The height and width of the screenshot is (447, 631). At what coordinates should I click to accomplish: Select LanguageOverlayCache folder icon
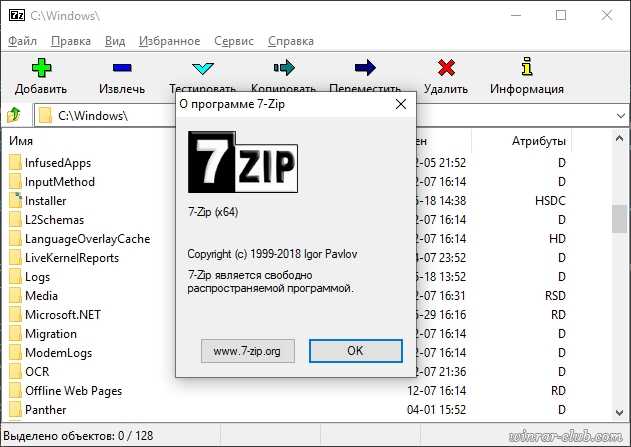tap(15, 239)
